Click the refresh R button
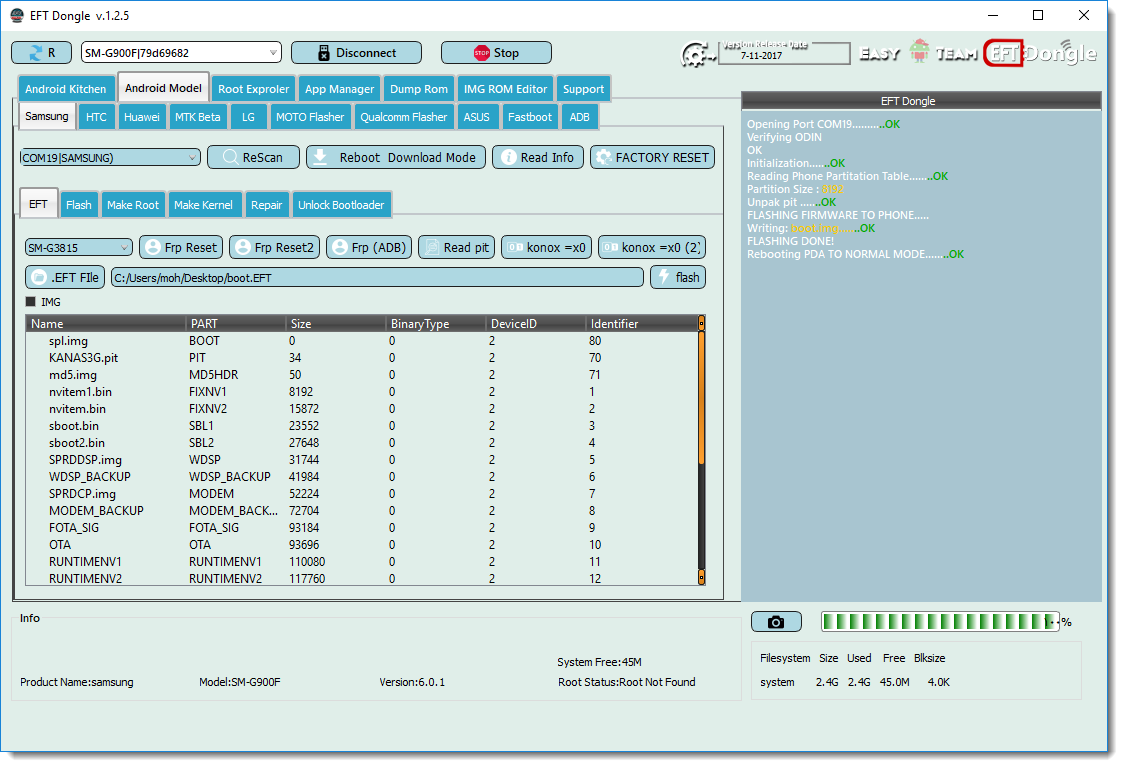The width and height of the screenshot is (1123, 767). point(42,53)
